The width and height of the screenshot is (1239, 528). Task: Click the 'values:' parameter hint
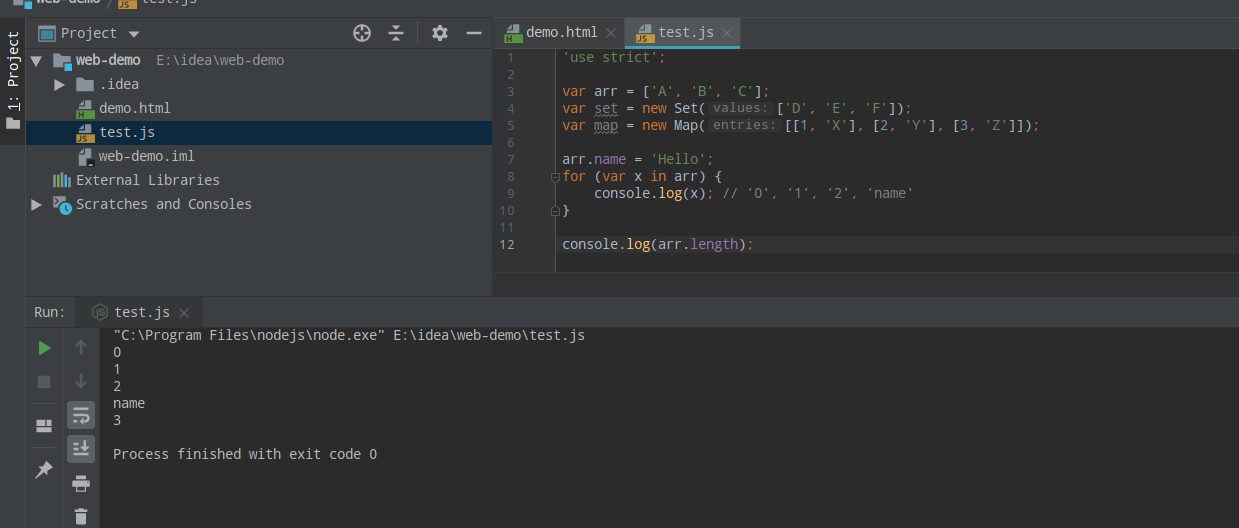click(x=740, y=108)
